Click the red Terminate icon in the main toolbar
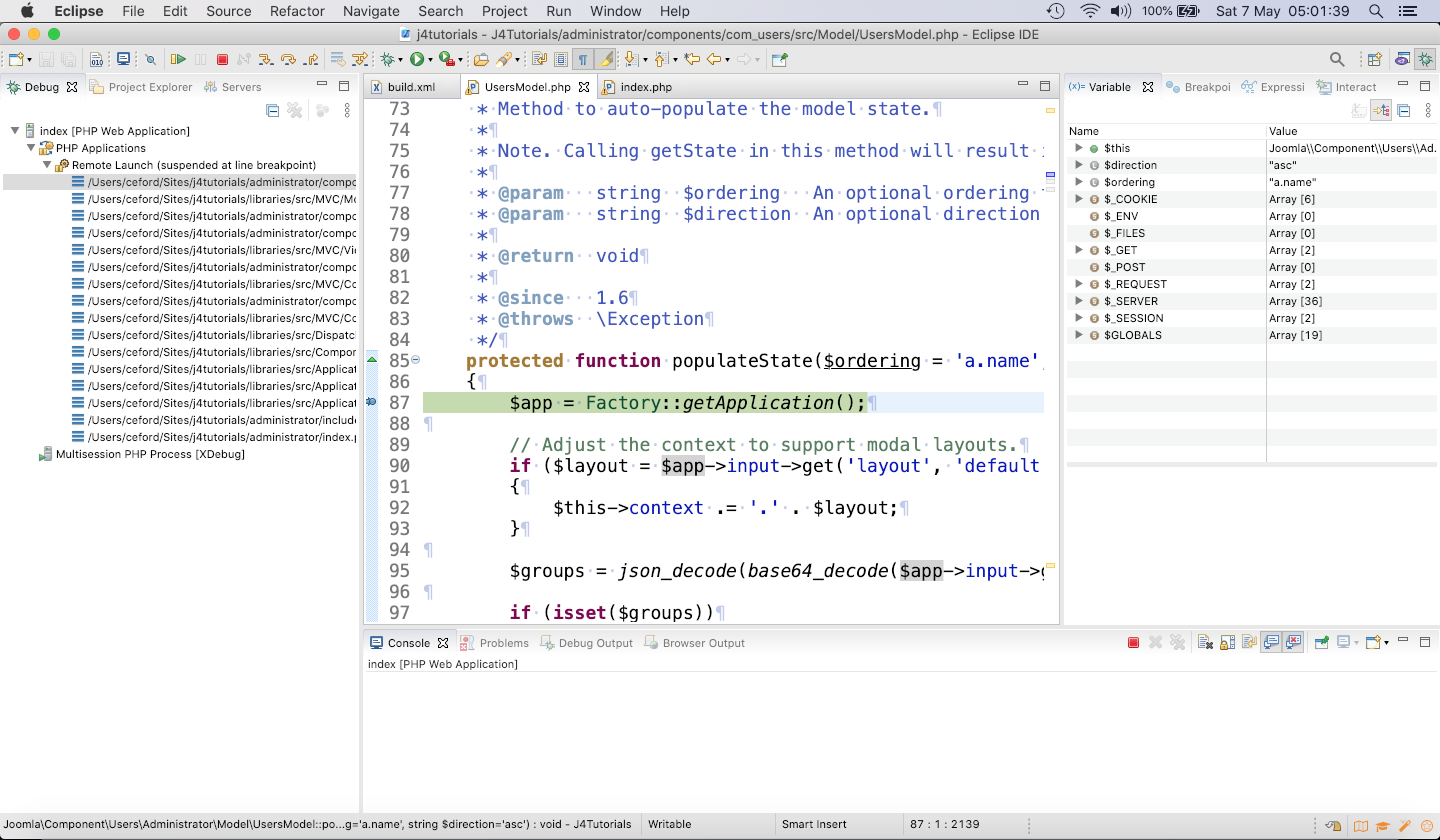Viewport: 1440px width, 840px height. [222, 60]
